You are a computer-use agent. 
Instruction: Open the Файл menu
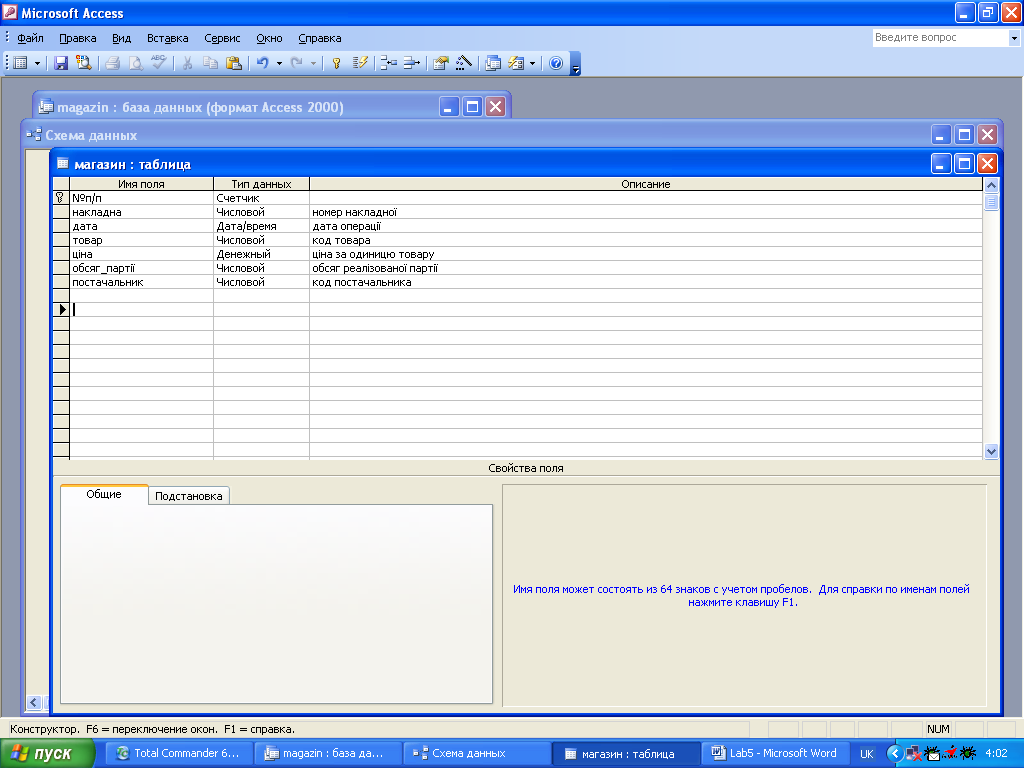30,38
